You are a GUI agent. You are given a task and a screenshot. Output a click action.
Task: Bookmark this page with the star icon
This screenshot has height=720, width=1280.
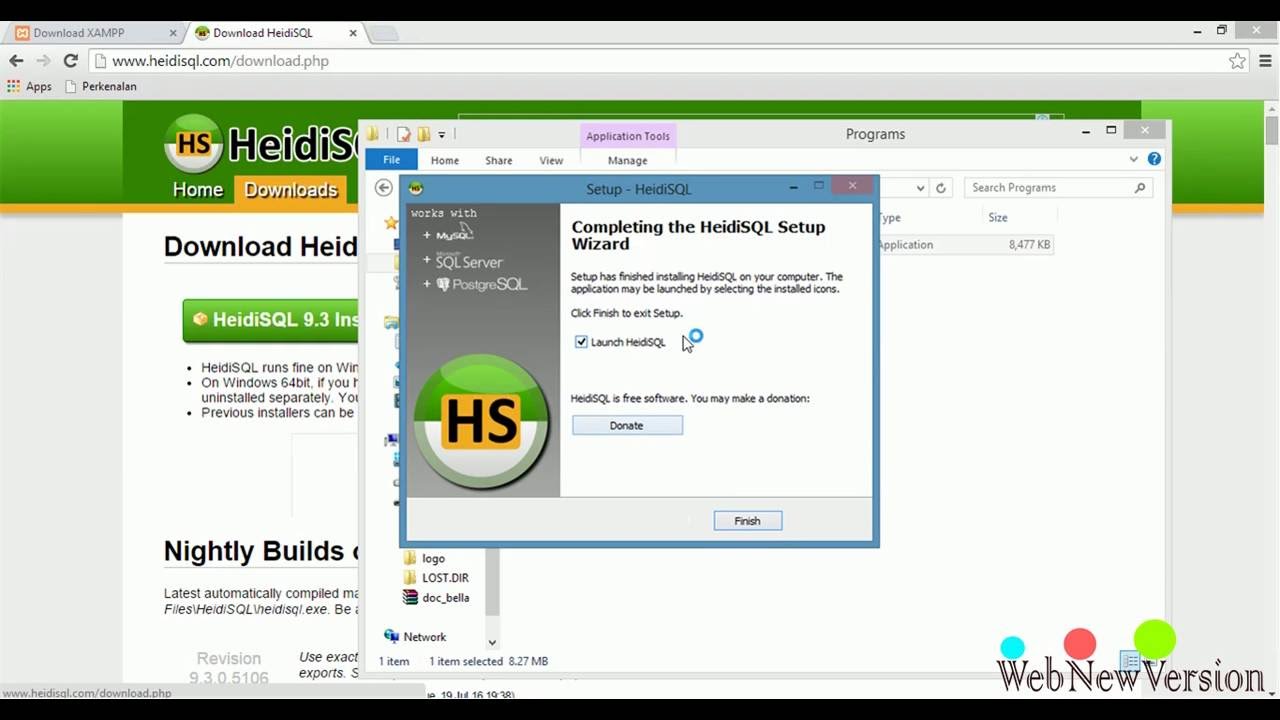[x=1237, y=61]
